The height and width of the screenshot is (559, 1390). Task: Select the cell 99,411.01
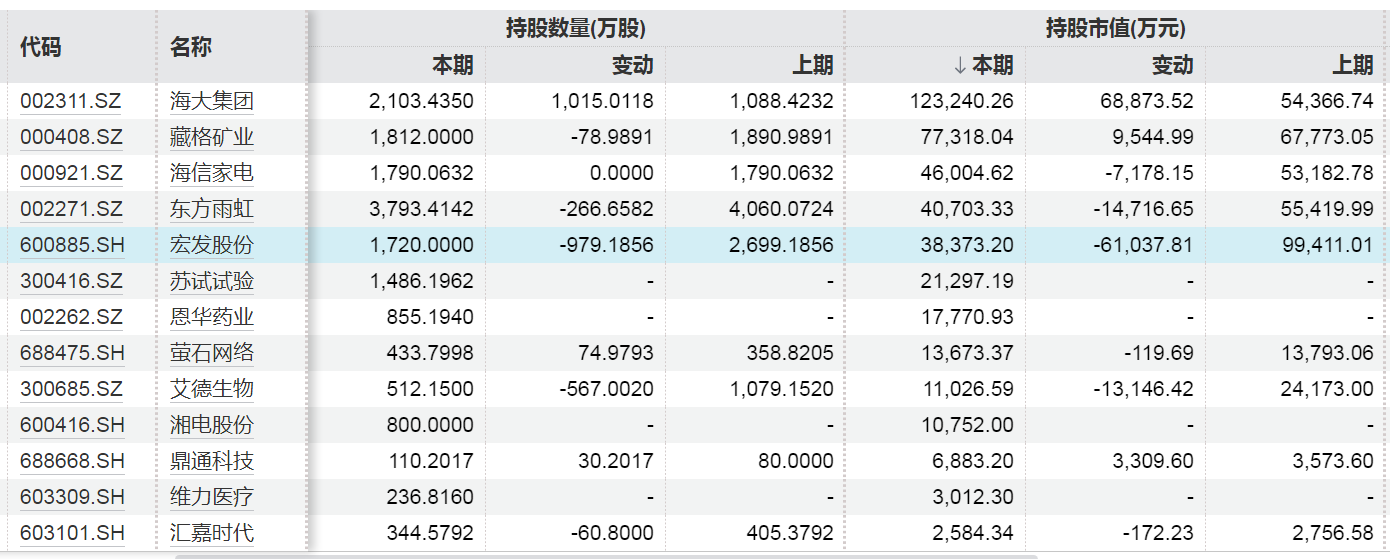1327,245
